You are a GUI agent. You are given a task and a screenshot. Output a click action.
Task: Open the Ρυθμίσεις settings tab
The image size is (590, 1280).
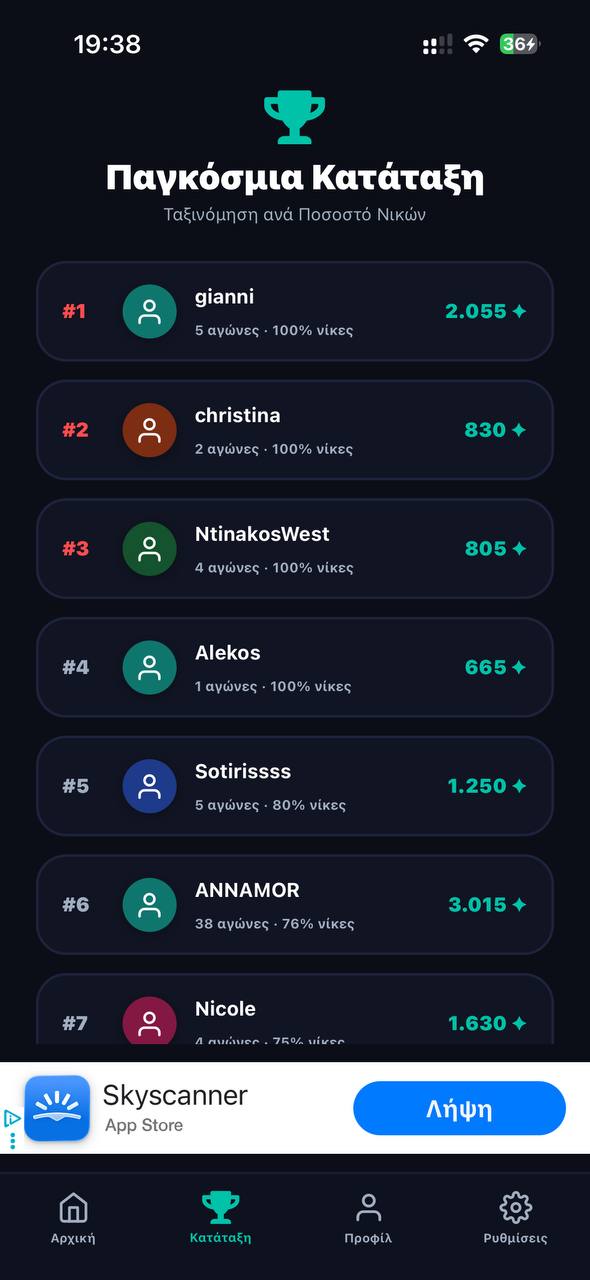pos(515,1218)
